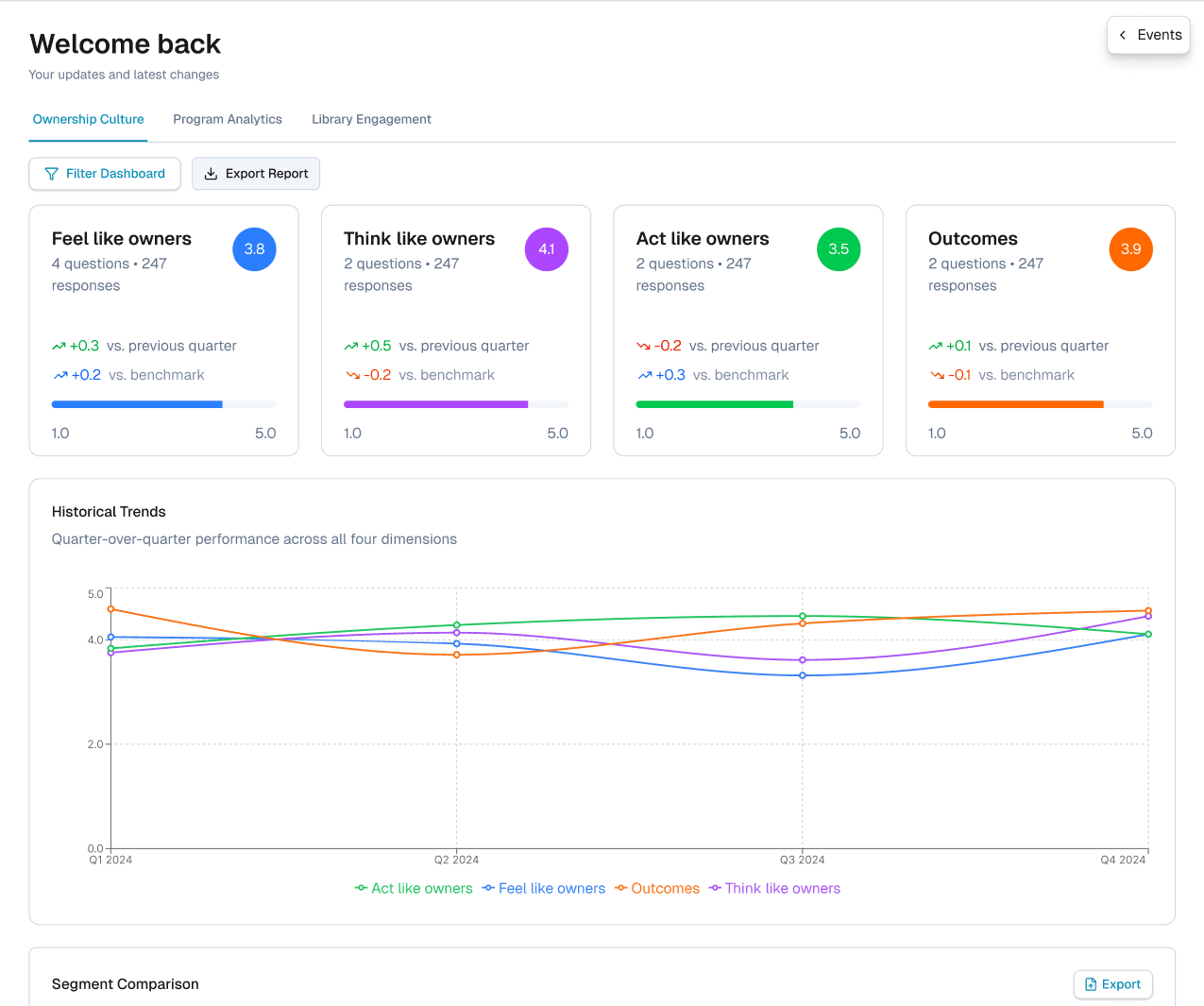Click the purple 4.1 score badge

(547, 249)
